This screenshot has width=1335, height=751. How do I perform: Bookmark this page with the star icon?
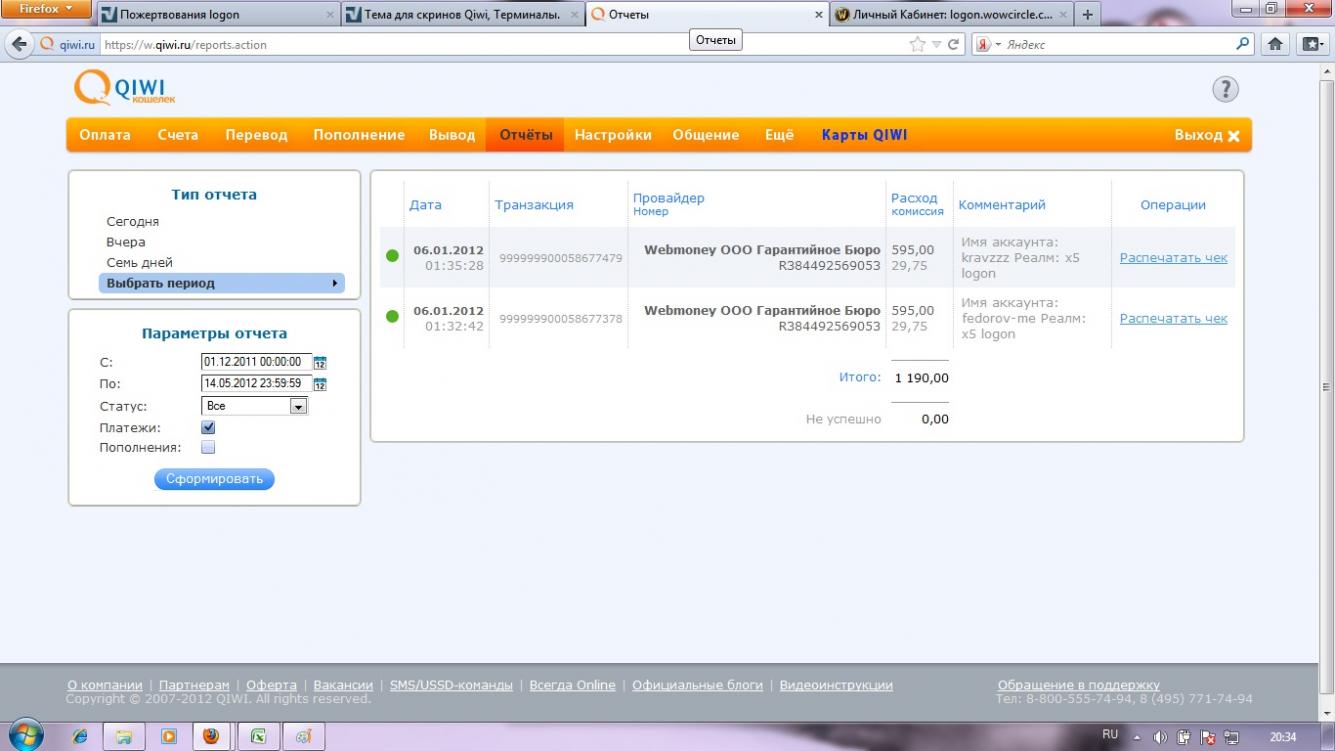(x=917, y=44)
